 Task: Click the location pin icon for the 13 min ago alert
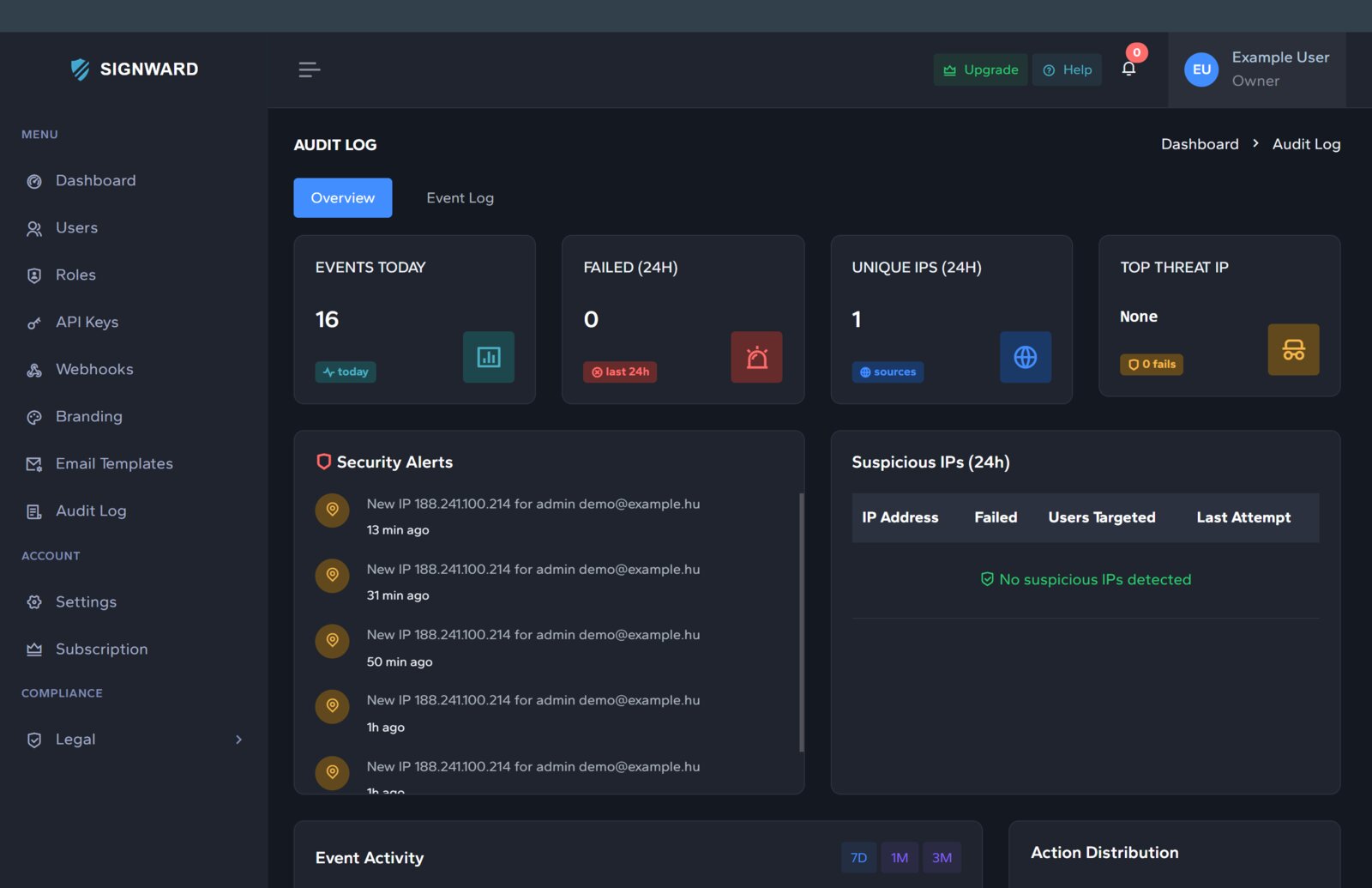click(332, 510)
